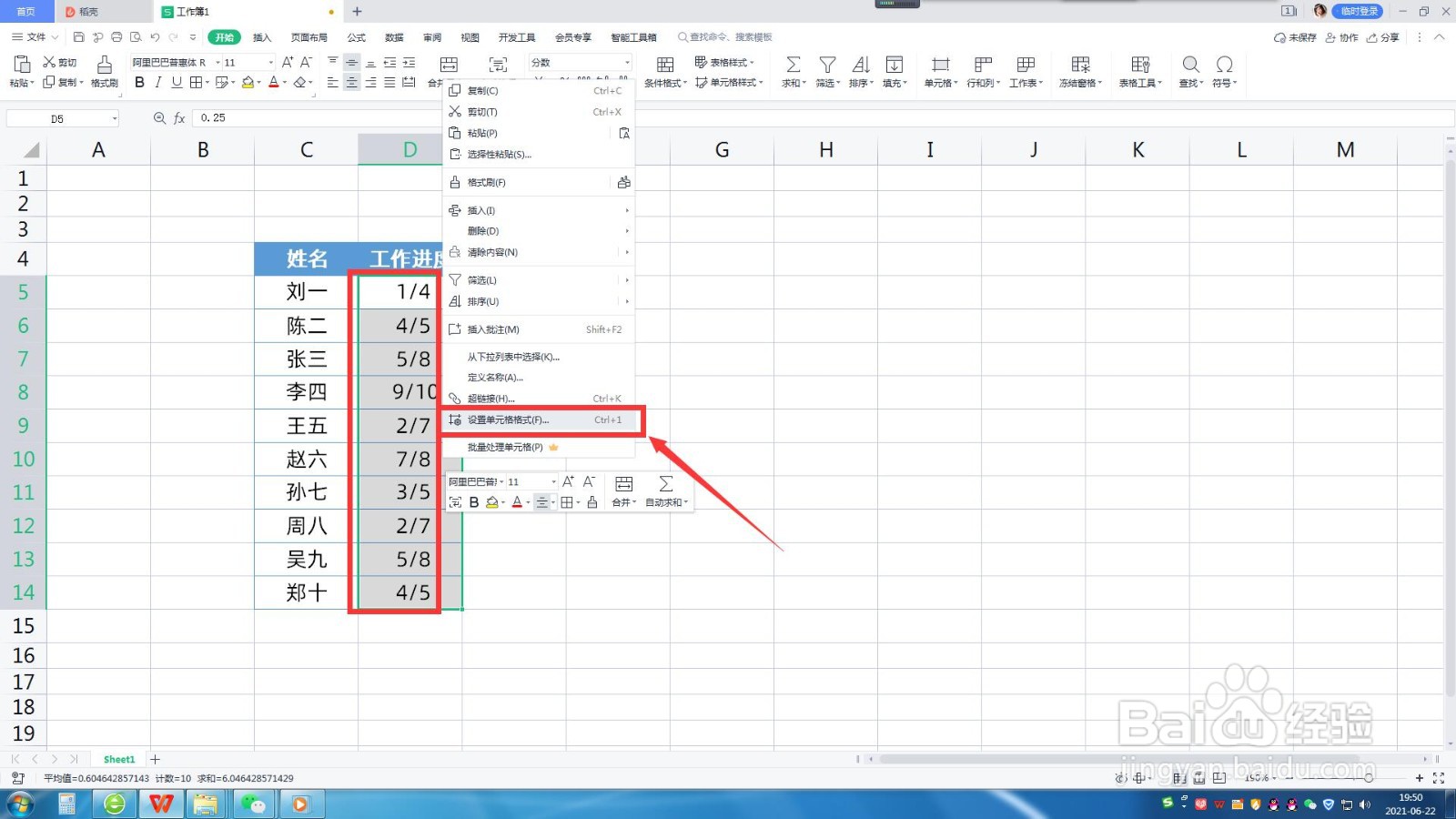Choose 复制(C) in context menu
This screenshot has height=819, width=1456.
(x=538, y=91)
